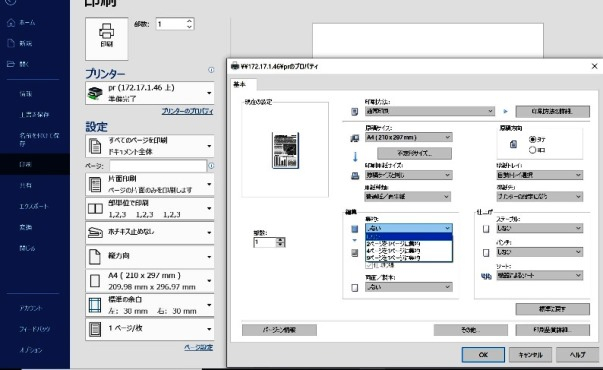
Task: Click the 原稿方向 page orientation icon
Action: point(513,144)
